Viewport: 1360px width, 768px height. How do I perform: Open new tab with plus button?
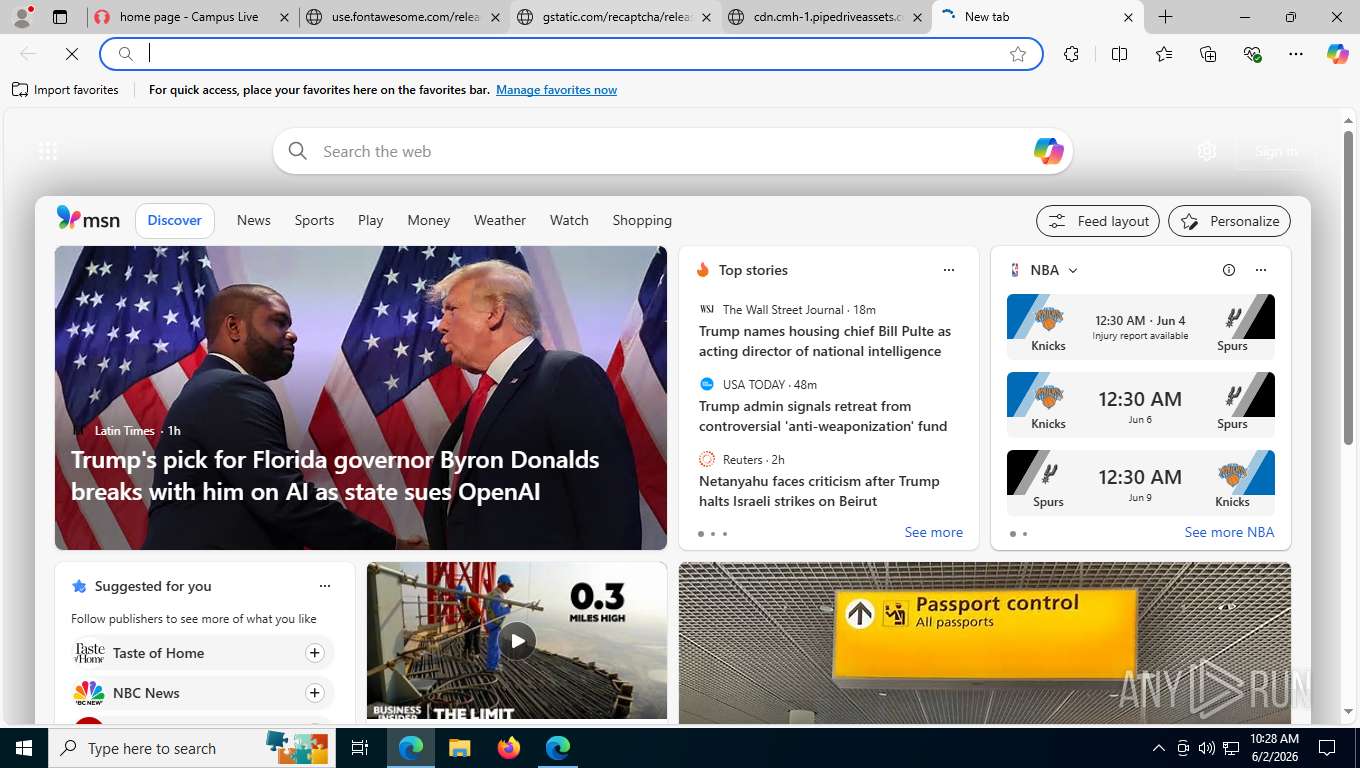[1165, 17]
